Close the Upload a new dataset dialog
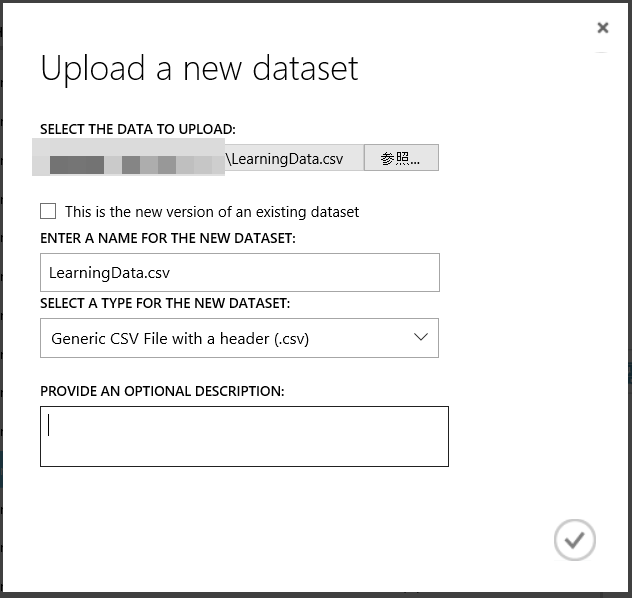 click(x=603, y=27)
